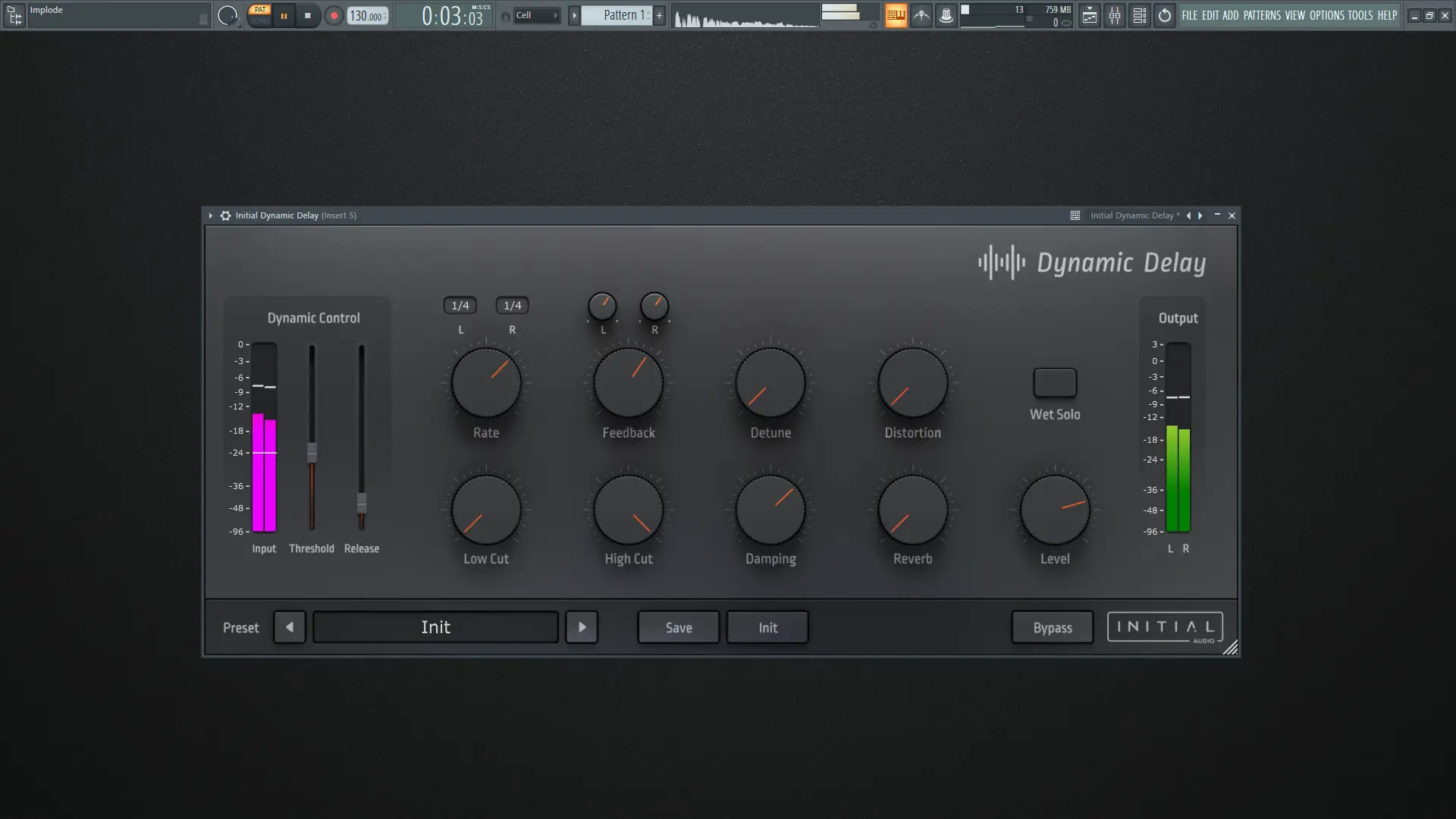
Task: Click the Threshold slider handle
Action: click(x=312, y=453)
